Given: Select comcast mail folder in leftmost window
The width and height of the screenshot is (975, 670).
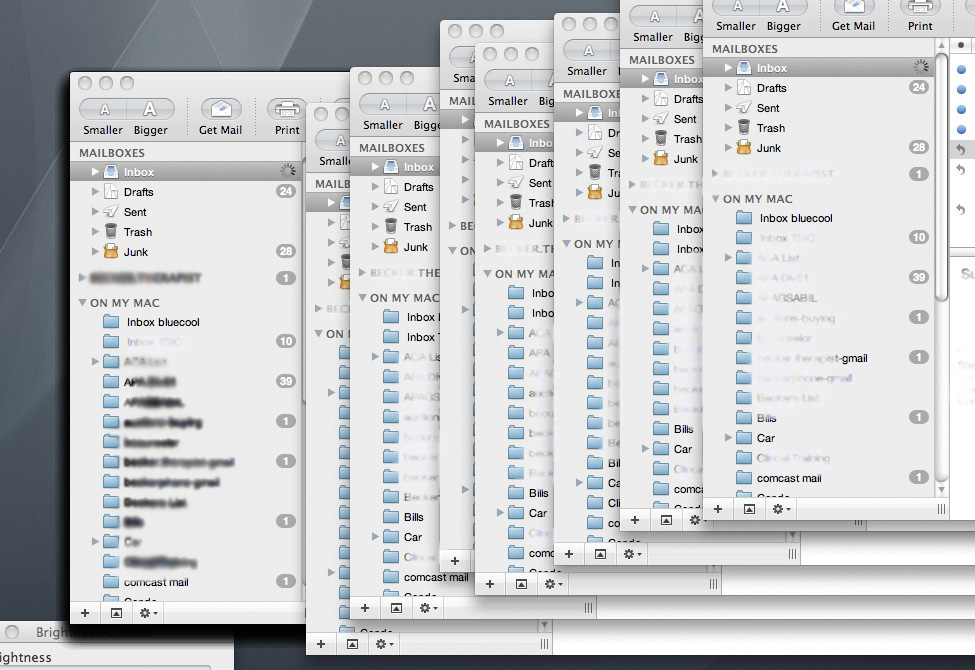Looking at the screenshot, I should pyautogui.click(x=156, y=582).
